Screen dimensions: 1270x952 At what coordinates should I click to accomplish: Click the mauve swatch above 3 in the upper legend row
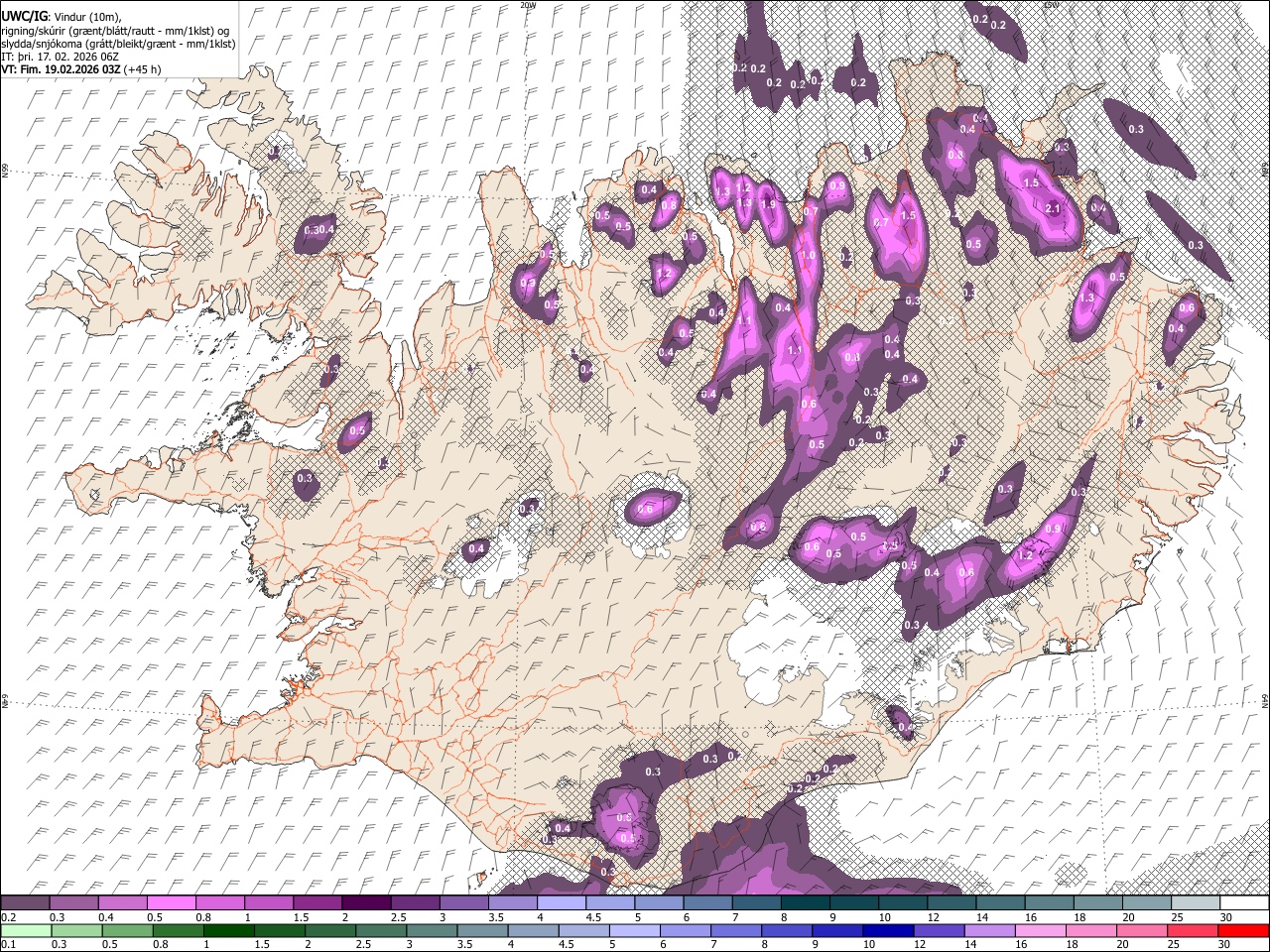(463, 903)
